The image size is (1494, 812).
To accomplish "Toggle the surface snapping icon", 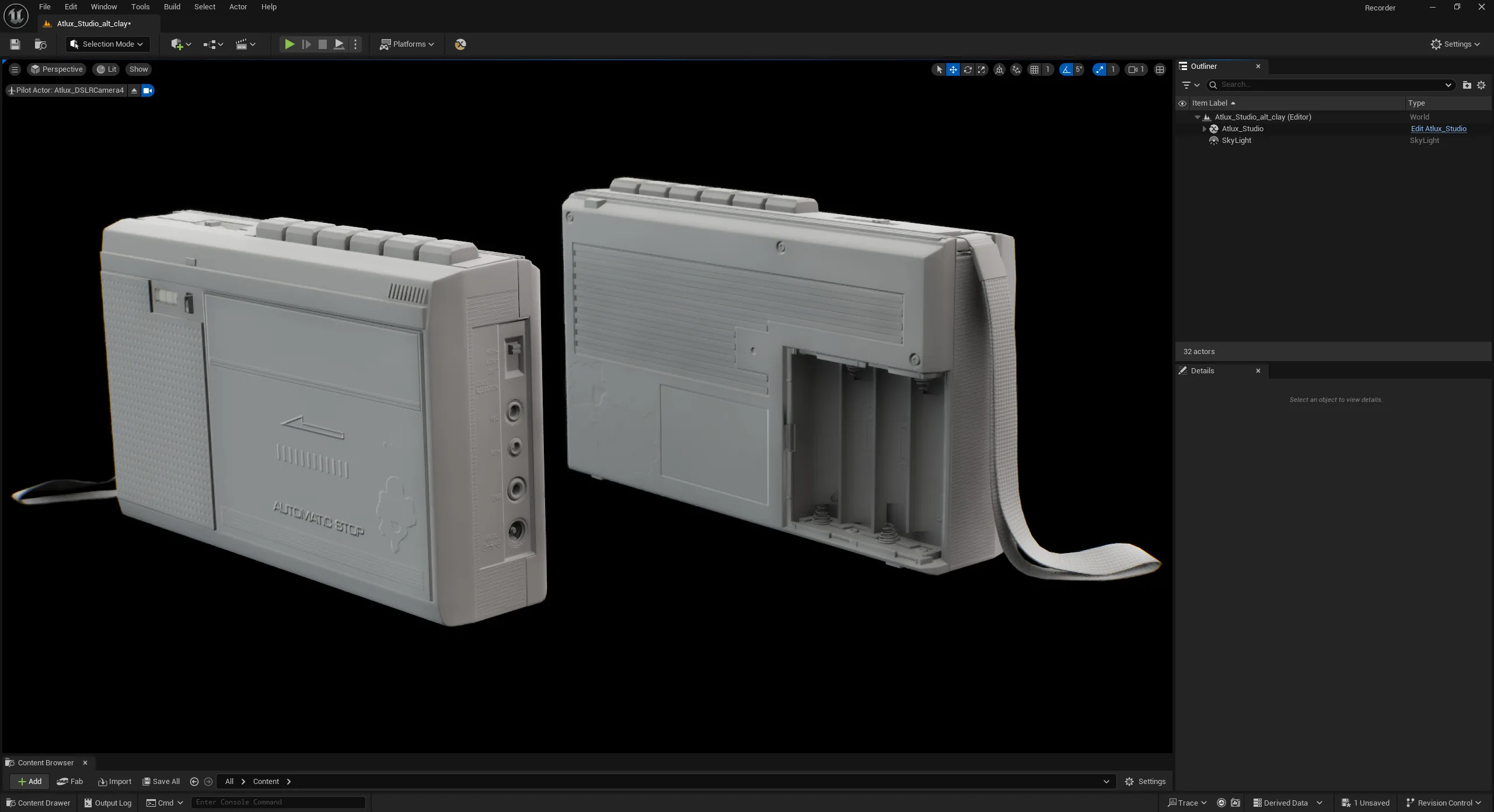I will (1016, 69).
